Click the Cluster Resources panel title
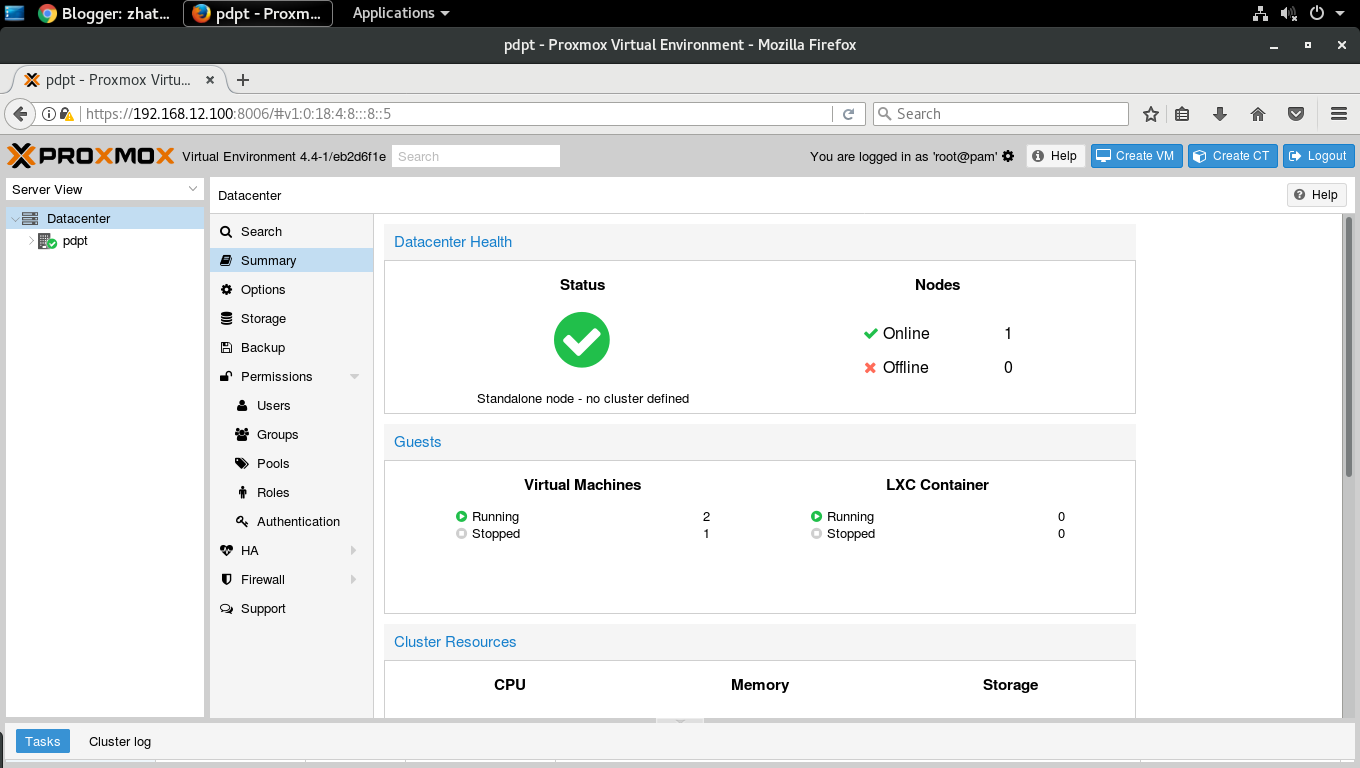The width and height of the screenshot is (1360, 768). [x=455, y=642]
